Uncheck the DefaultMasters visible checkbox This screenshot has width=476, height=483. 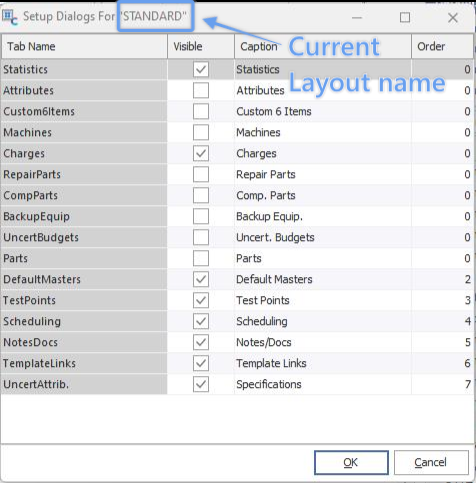201,279
